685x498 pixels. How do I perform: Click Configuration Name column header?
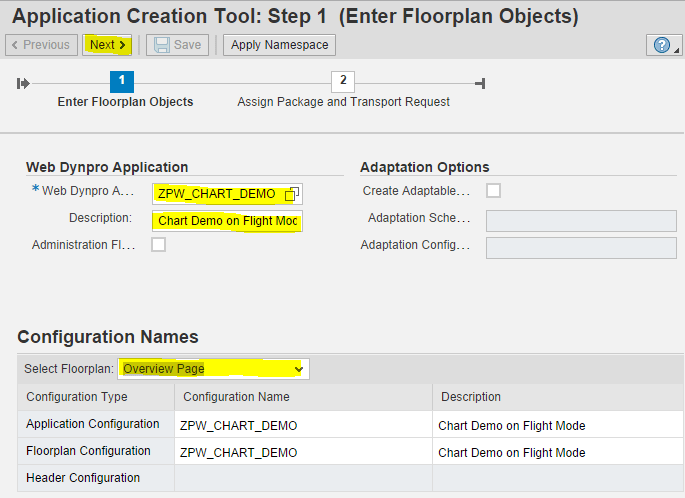(303, 397)
